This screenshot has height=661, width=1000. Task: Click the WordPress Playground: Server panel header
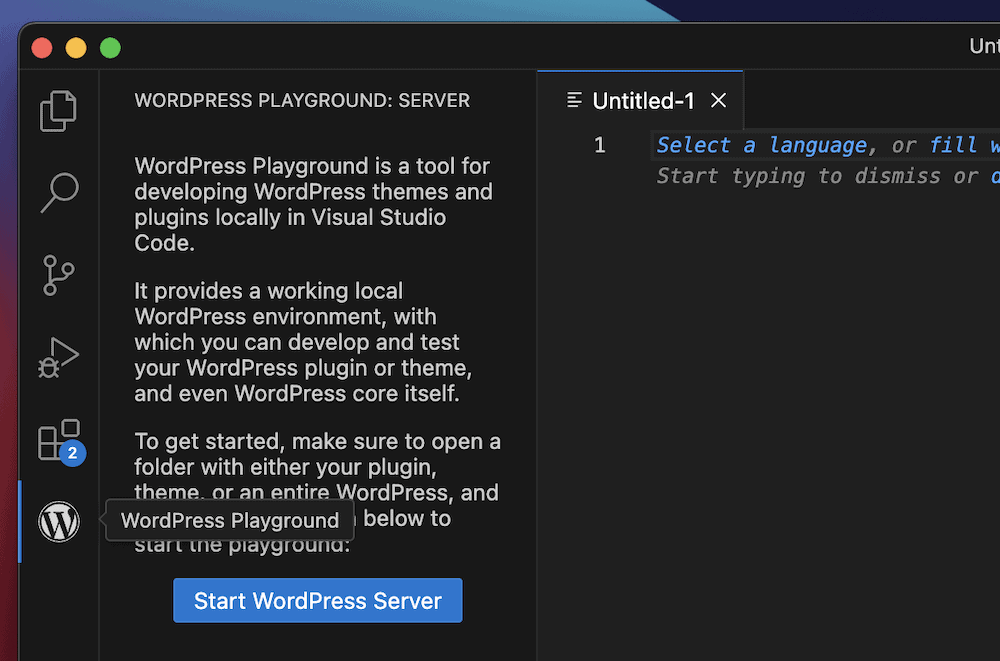[x=302, y=100]
